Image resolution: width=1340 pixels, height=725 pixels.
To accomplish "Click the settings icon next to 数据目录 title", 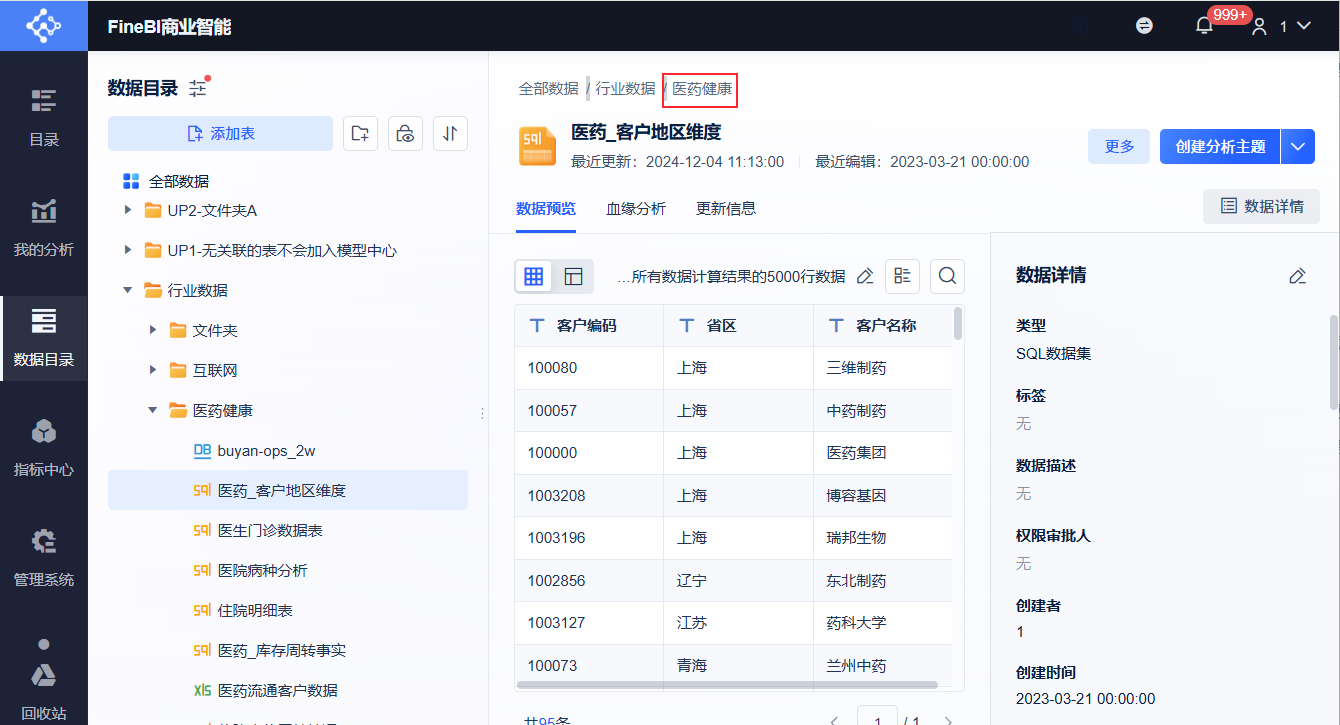I will (x=198, y=87).
